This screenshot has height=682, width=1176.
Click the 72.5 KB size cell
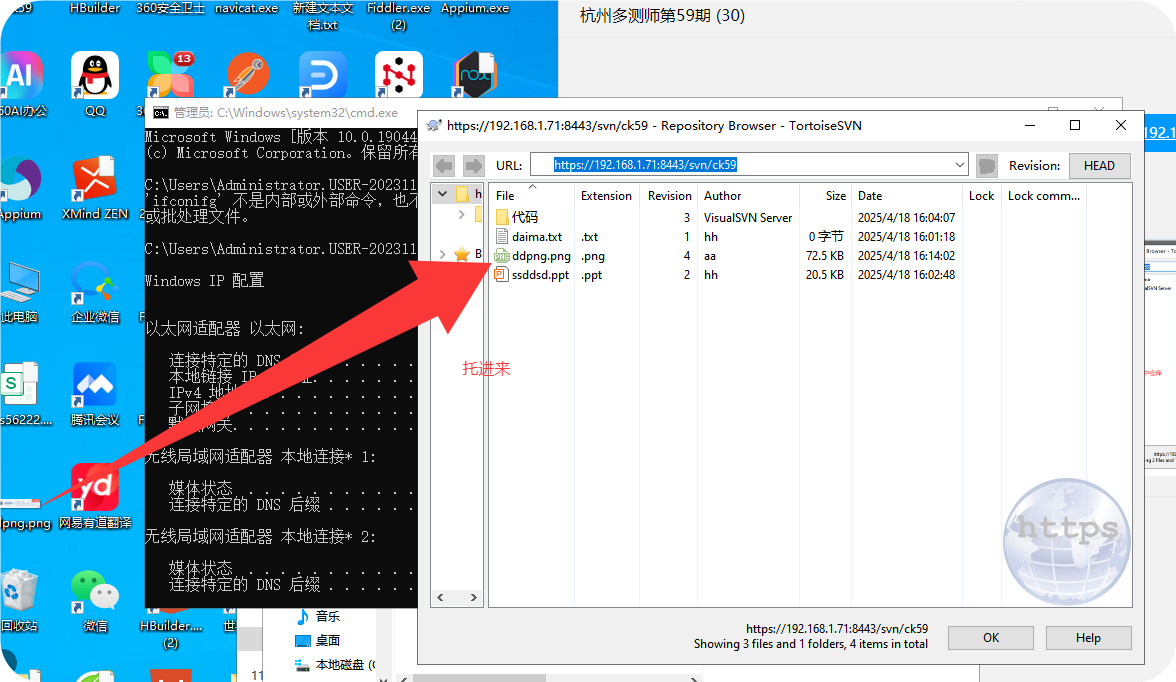(x=825, y=256)
